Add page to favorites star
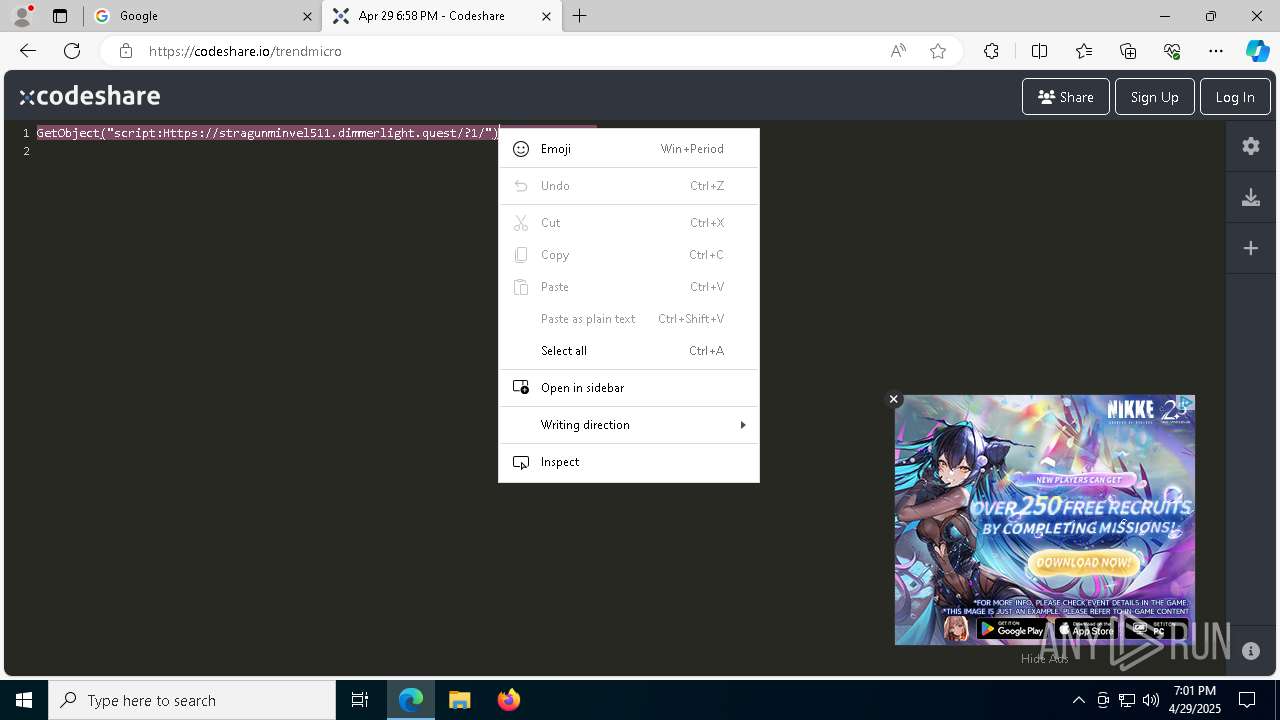Screen dimensions: 1280x720 coord(938,51)
